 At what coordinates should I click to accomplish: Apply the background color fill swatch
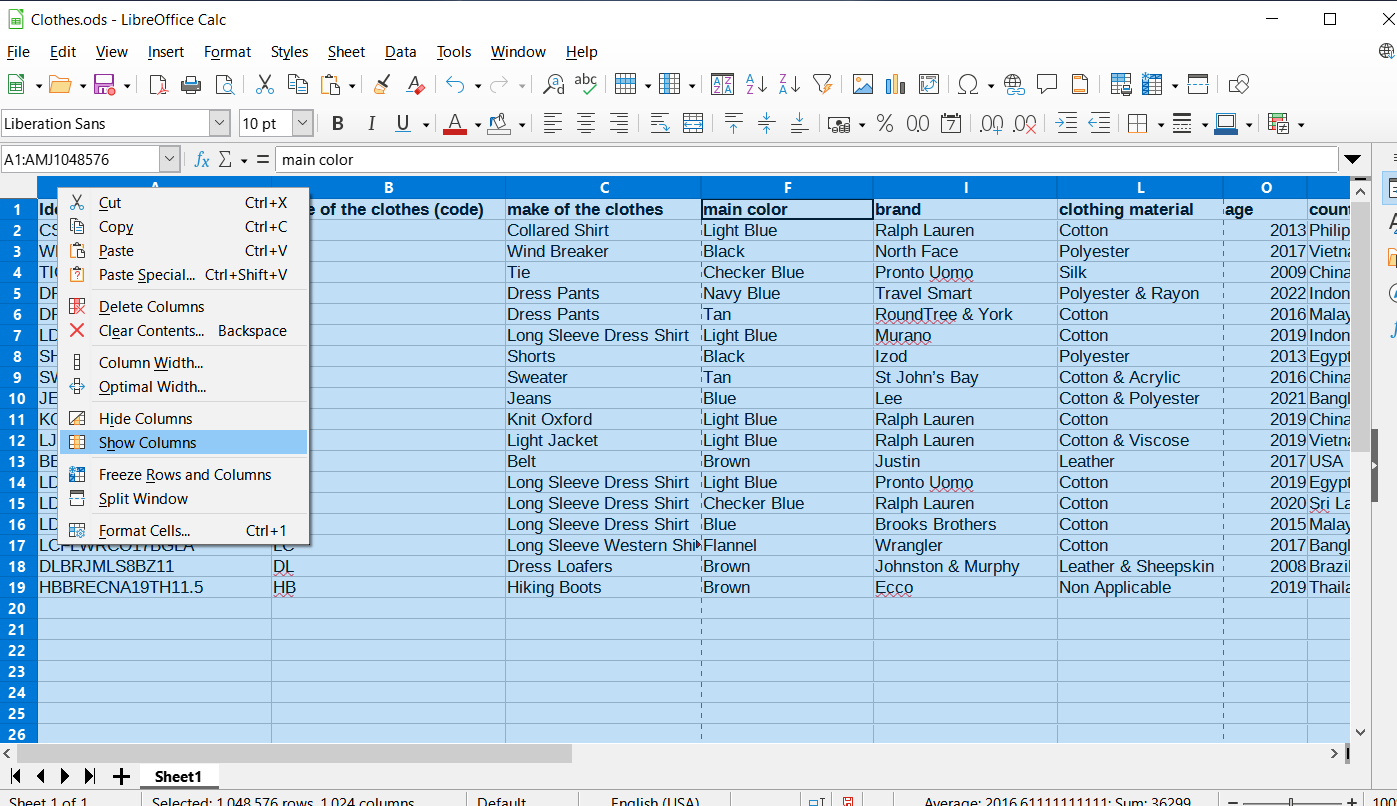pyautogui.click(x=497, y=124)
